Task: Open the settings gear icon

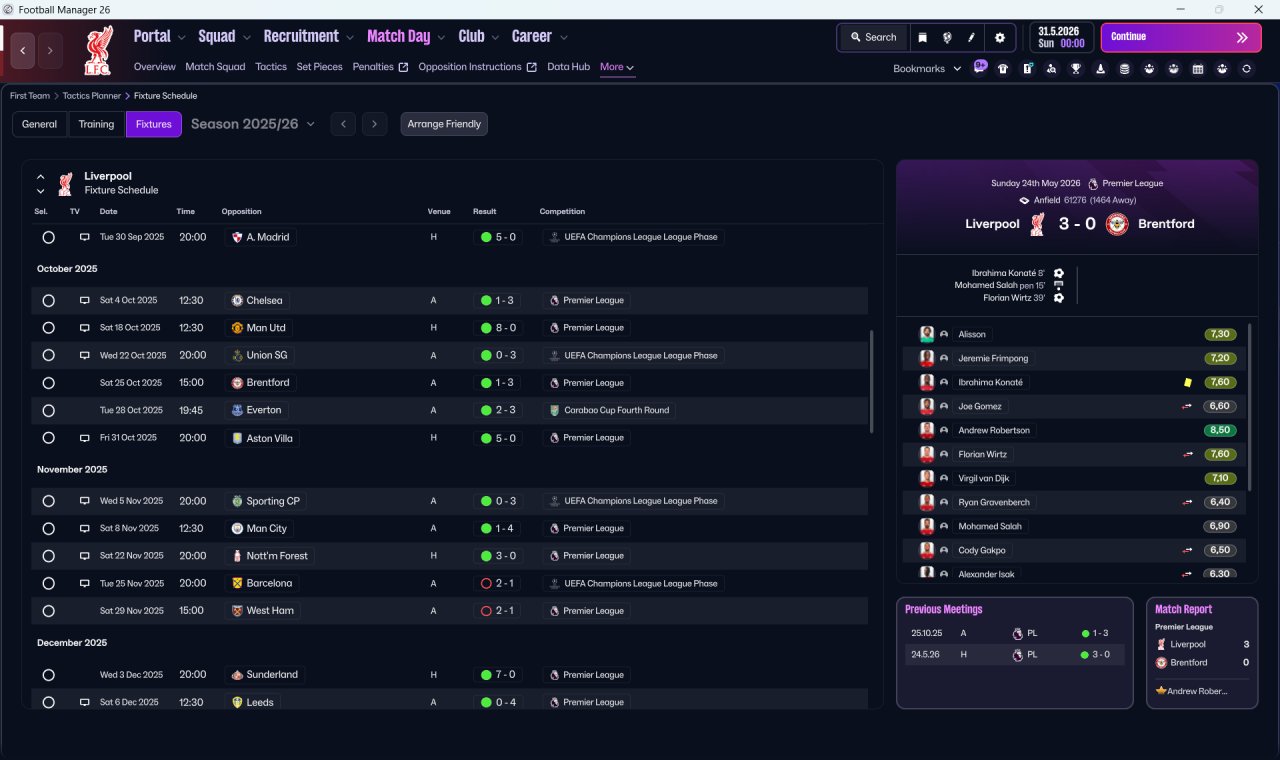Action: [x=999, y=37]
